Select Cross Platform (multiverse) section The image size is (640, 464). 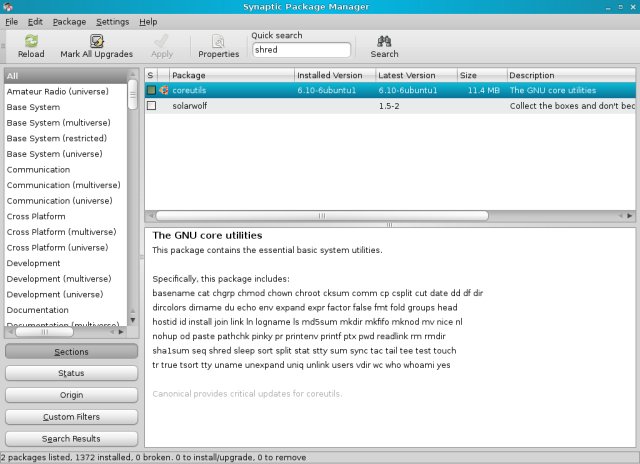[66, 232]
